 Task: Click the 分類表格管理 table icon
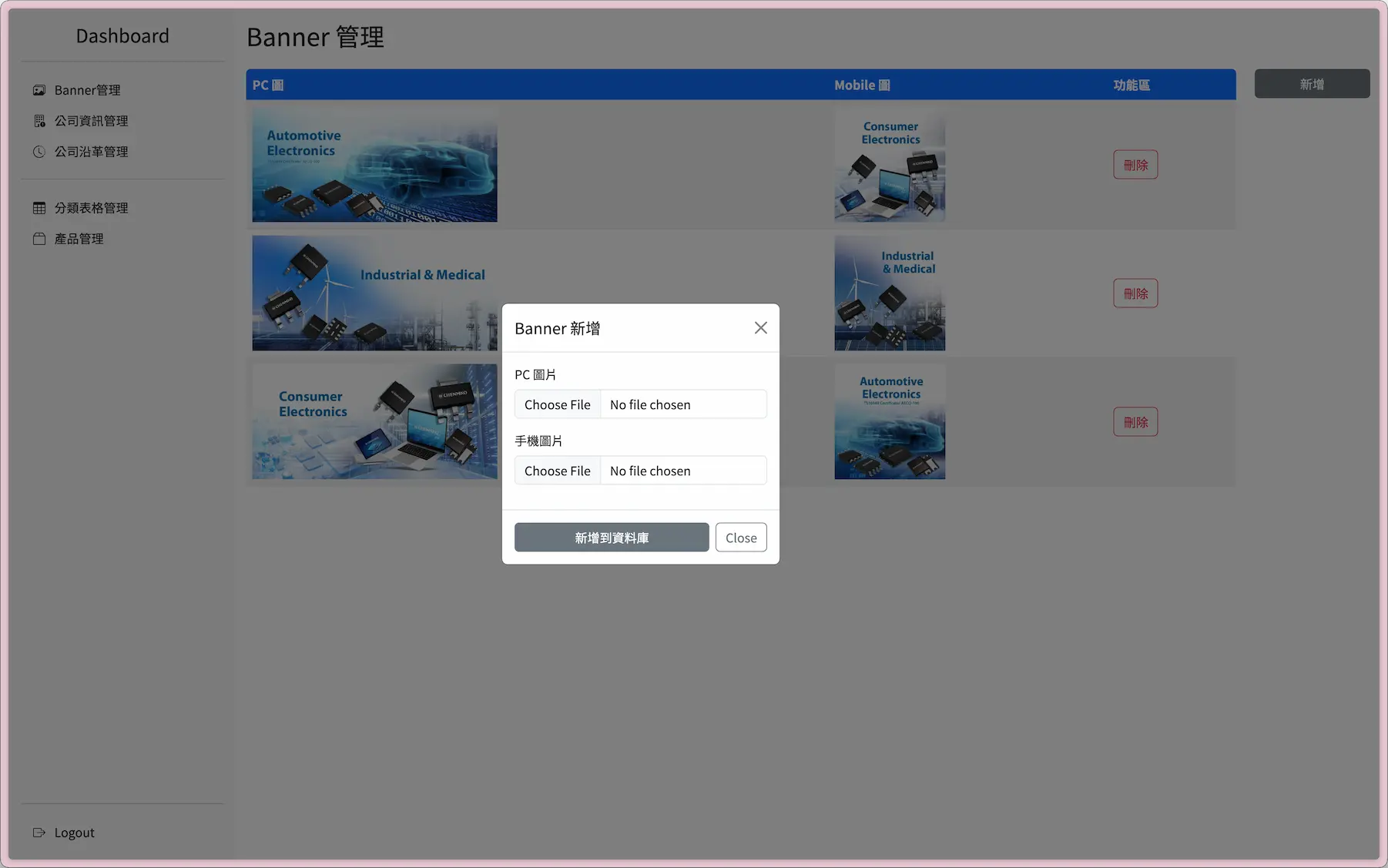[39, 208]
